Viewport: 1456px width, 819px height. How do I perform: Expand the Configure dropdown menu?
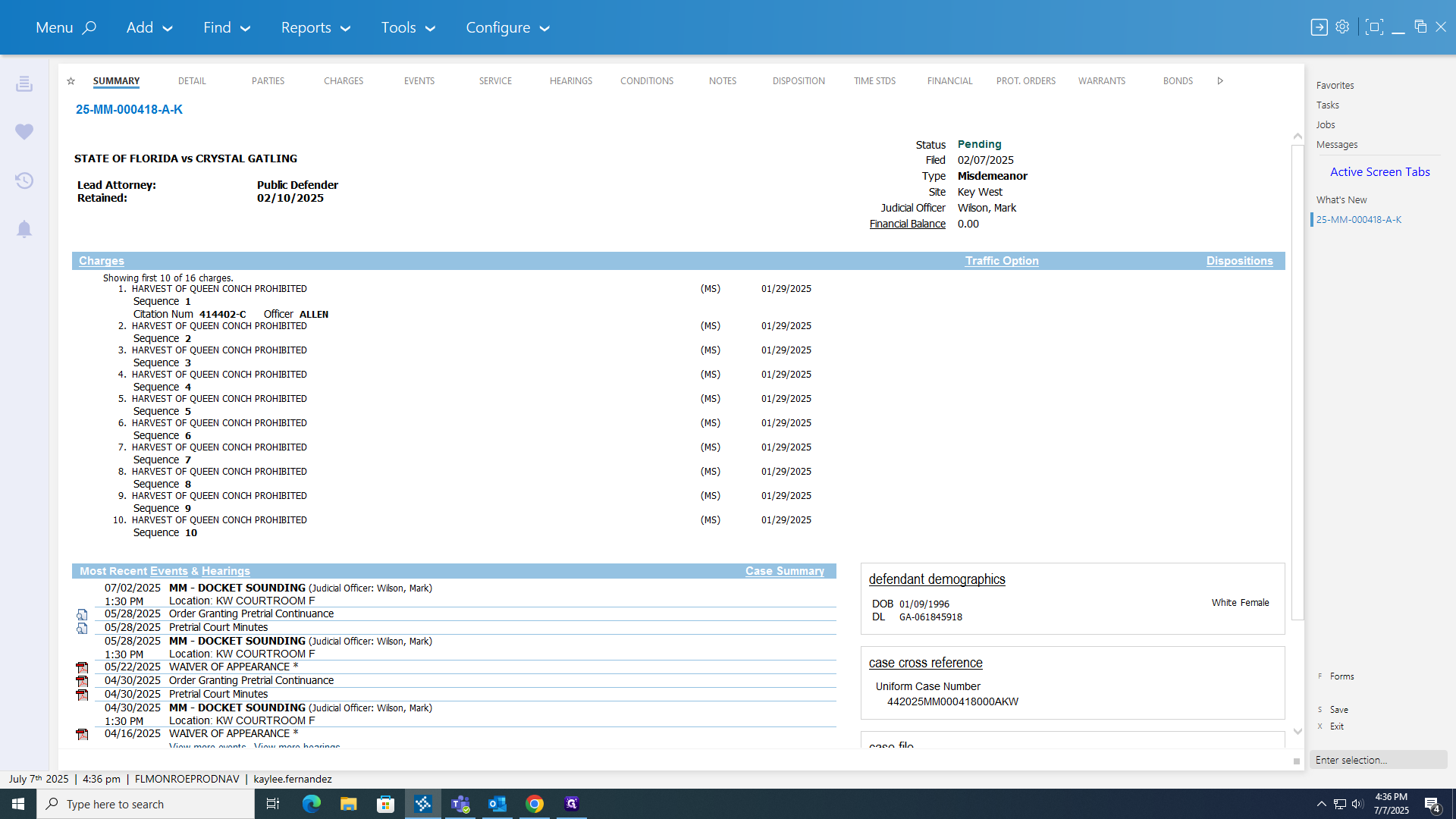click(507, 27)
